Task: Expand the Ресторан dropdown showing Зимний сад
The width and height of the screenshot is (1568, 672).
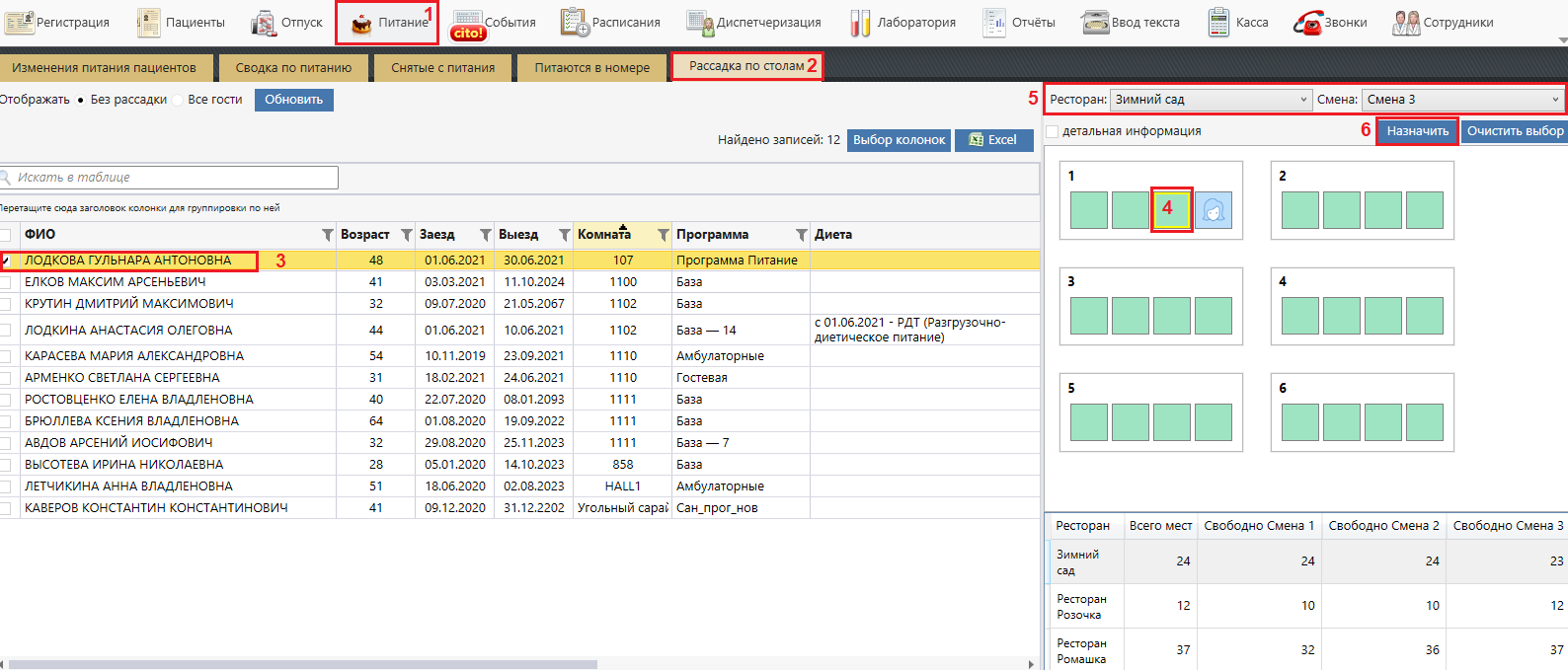Action: tap(1211, 100)
